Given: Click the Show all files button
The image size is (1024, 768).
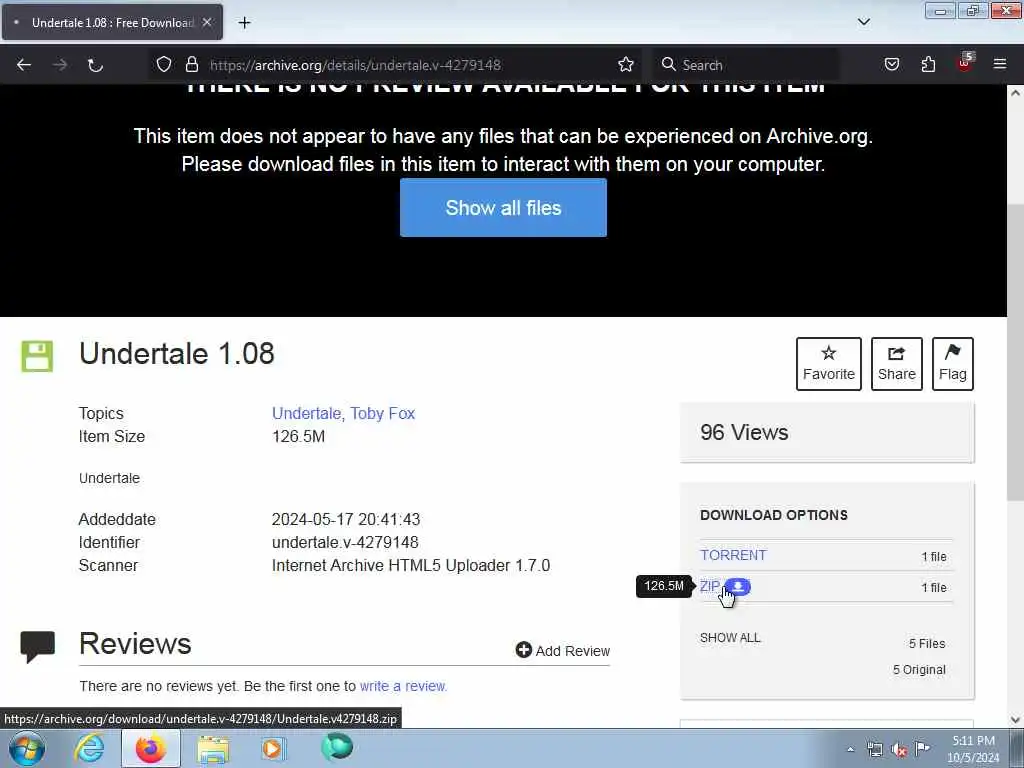Looking at the screenshot, I should [503, 208].
